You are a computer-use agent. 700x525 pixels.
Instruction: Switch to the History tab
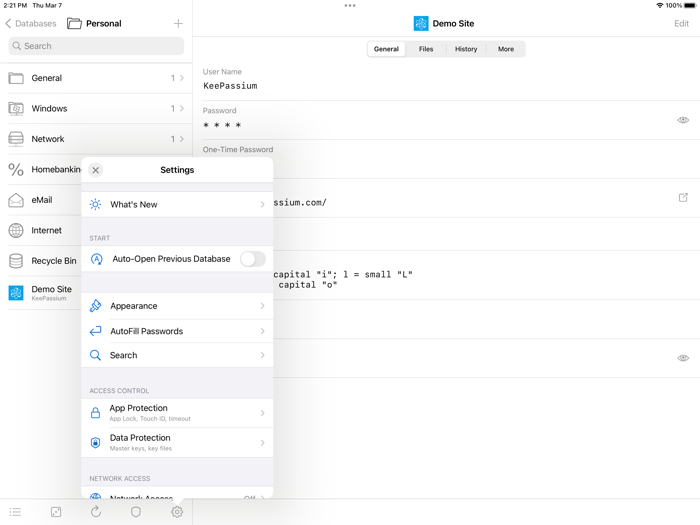click(x=466, y=49)
